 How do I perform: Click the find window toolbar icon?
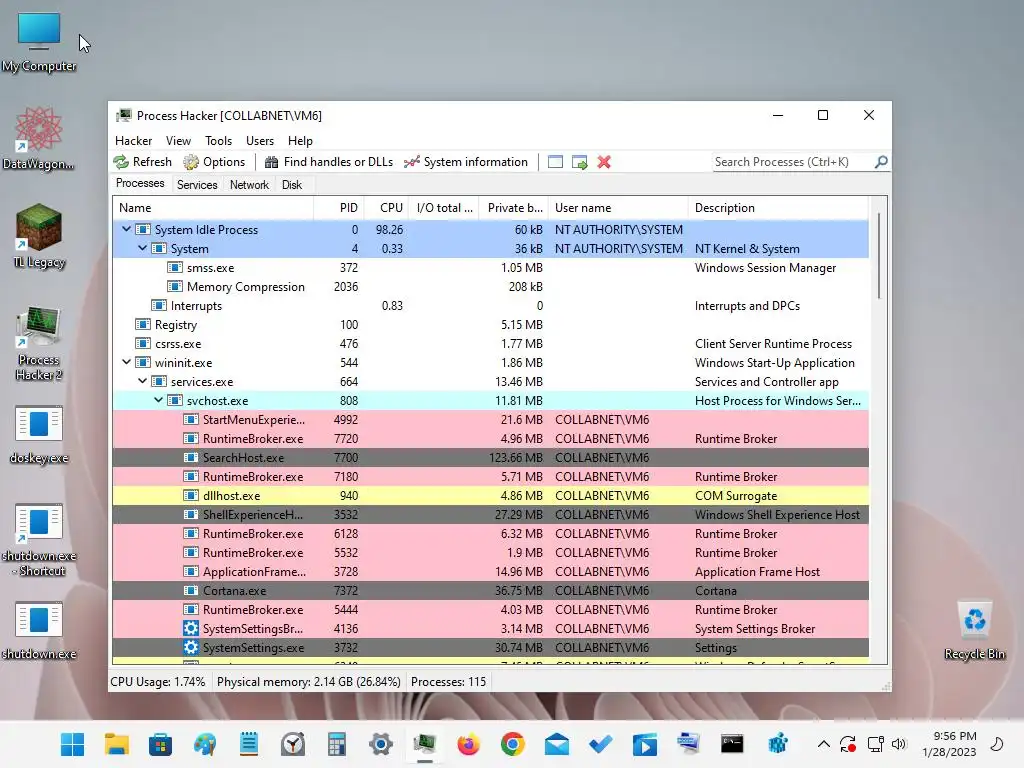pos(555,162)
